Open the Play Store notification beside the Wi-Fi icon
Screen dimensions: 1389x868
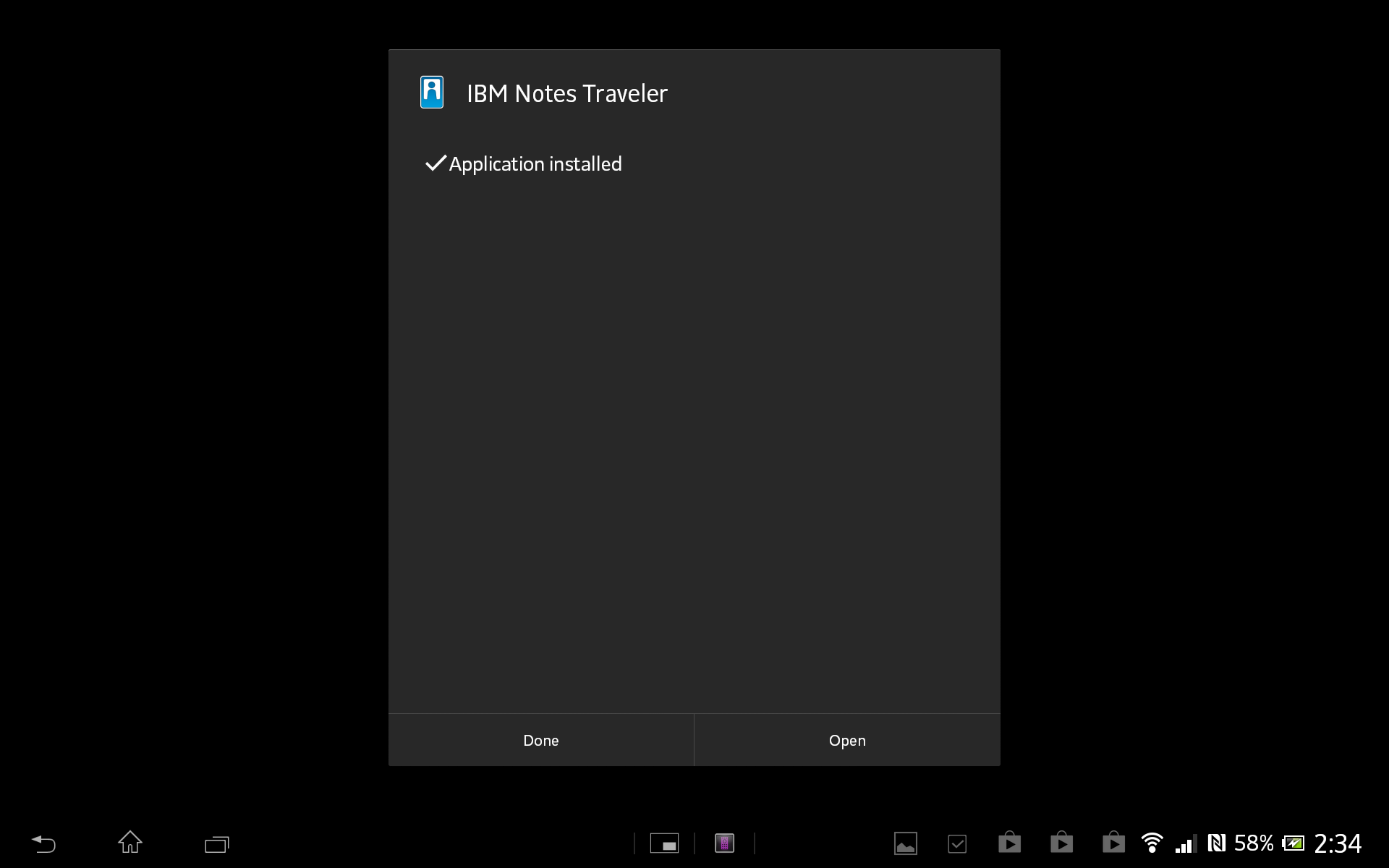click(x=1113, y=843)
